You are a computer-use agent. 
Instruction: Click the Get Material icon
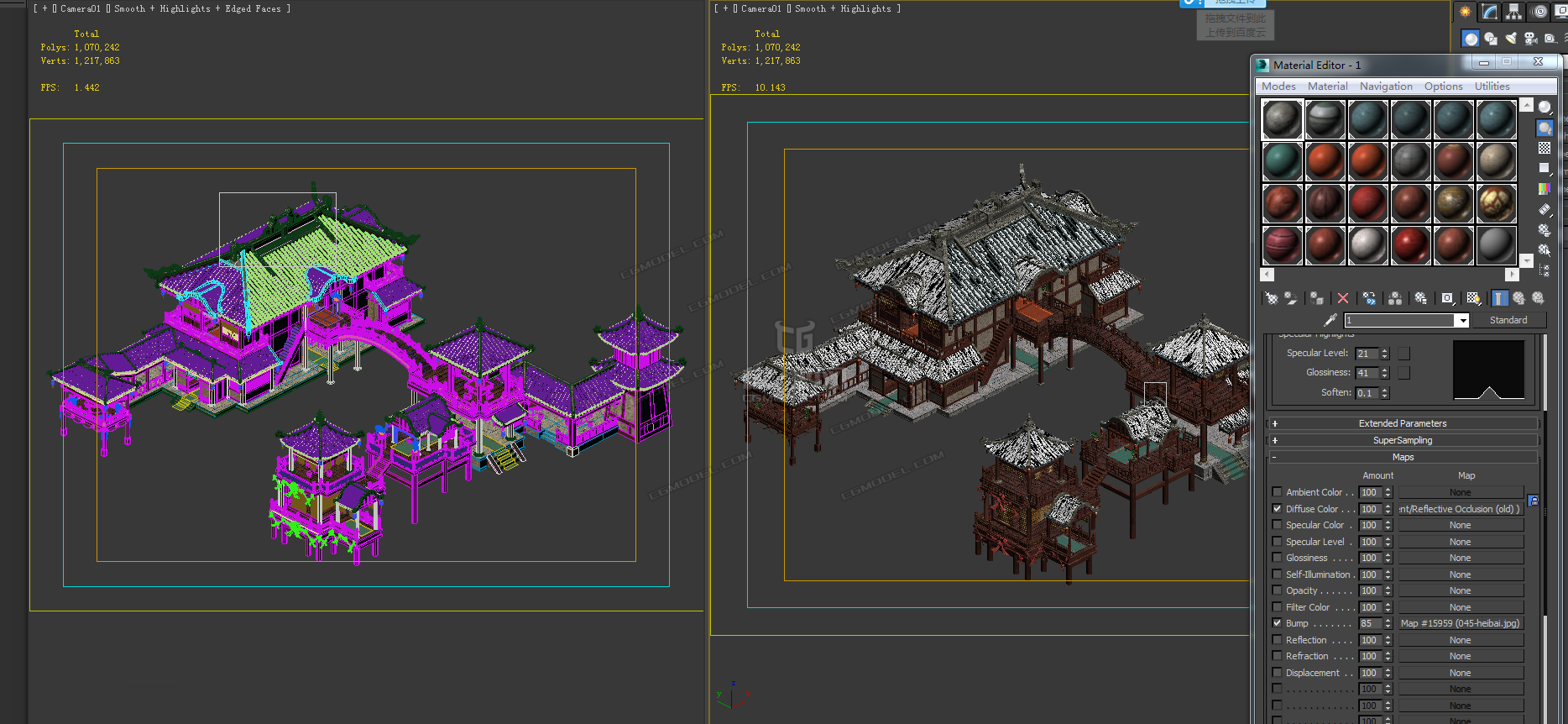tap(1272, 298)
